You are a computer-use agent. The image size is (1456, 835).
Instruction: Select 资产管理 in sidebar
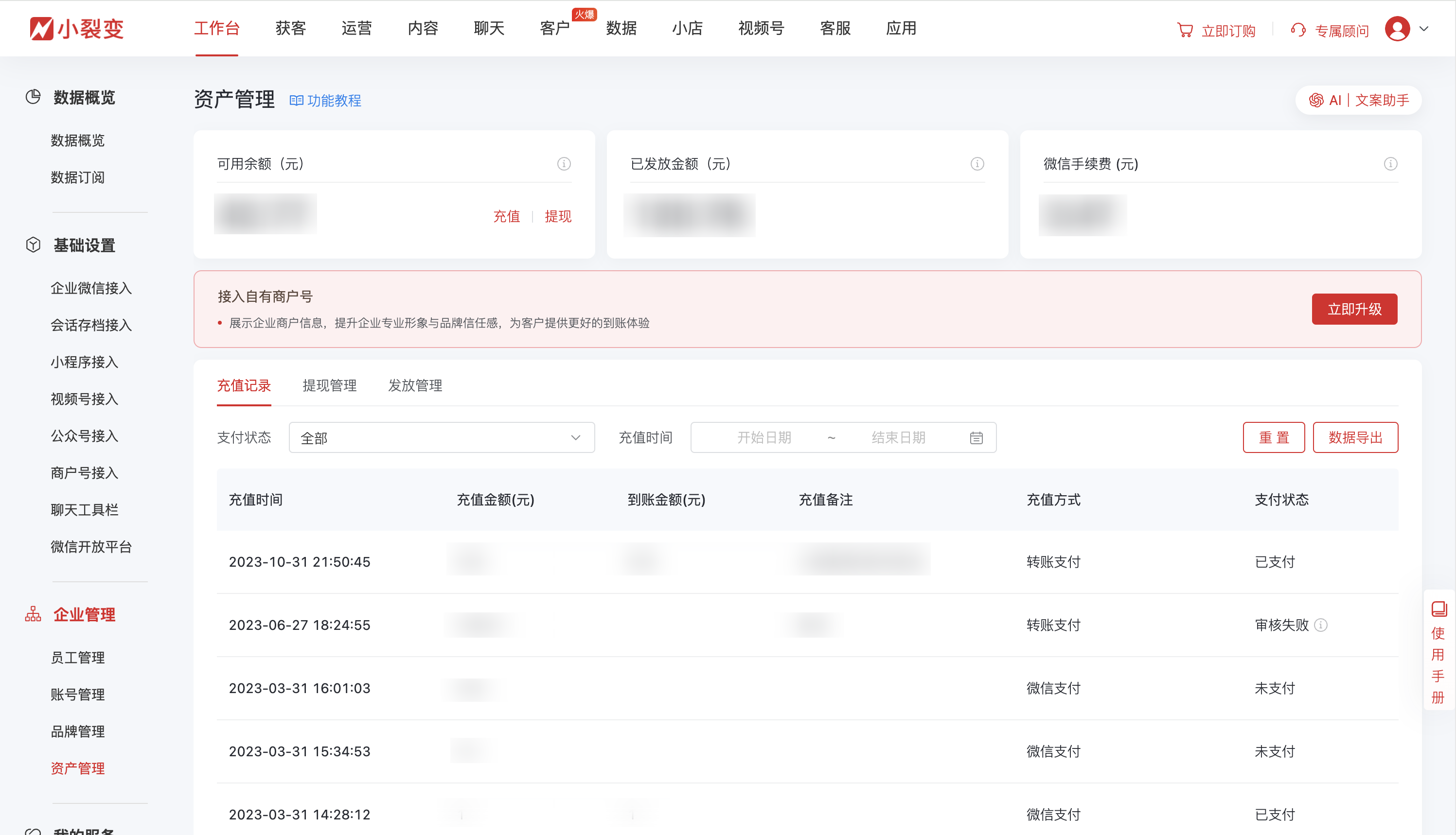coord(77,768)
